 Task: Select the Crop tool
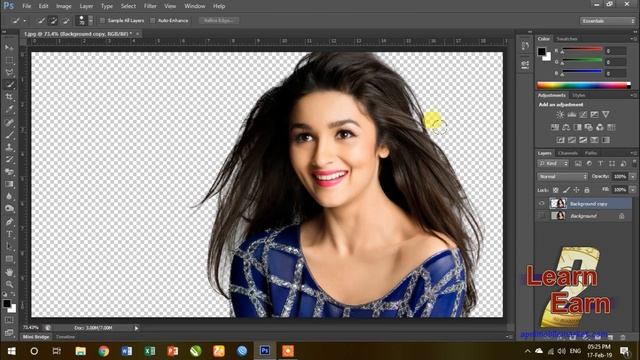tap(9, 97)
